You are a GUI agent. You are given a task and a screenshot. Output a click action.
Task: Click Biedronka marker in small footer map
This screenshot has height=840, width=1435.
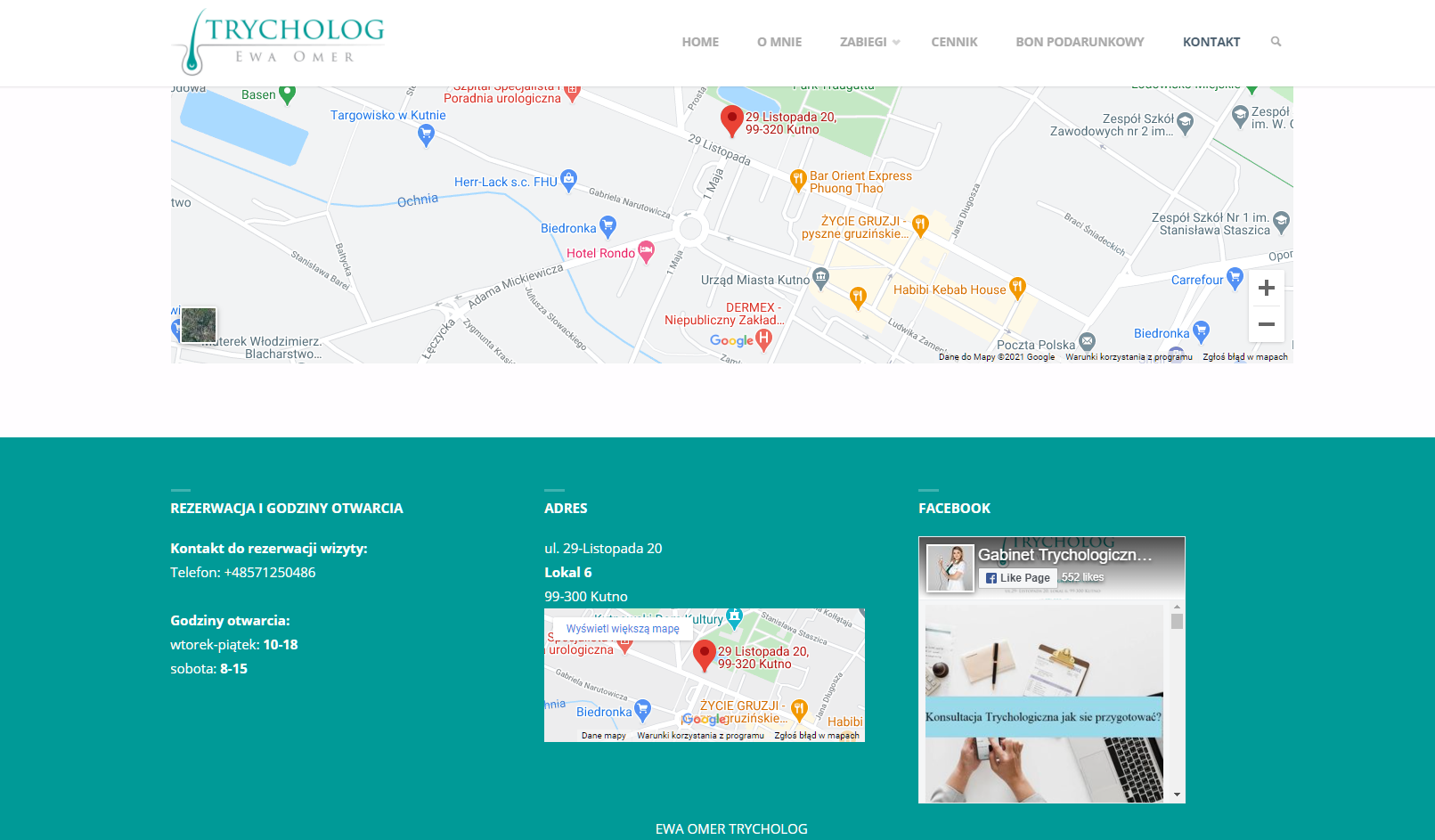(x=642, y=711)
